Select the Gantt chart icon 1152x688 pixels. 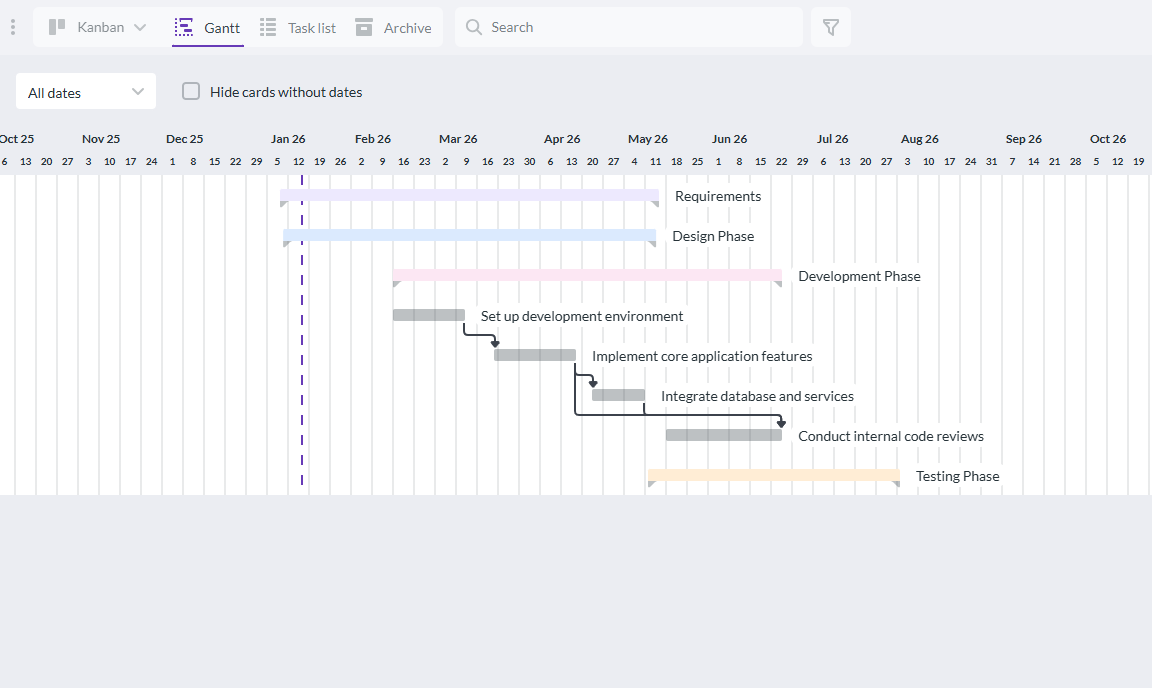(185, 26)
